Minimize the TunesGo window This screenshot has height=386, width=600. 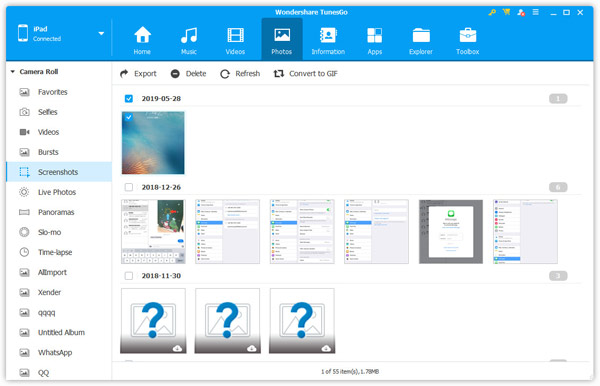click(553, 13)
